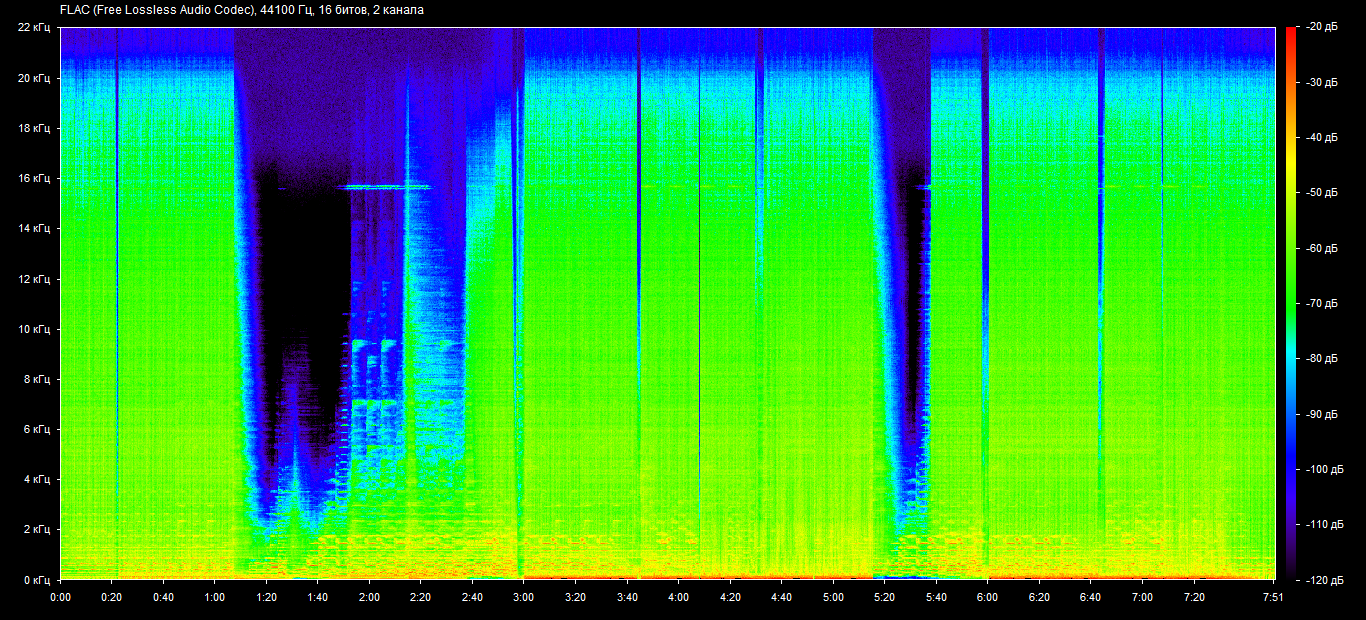Viewport: 1366px width, 620px height.
Task: Click the 0:00 time axis label
Action: tap(60, 597)
